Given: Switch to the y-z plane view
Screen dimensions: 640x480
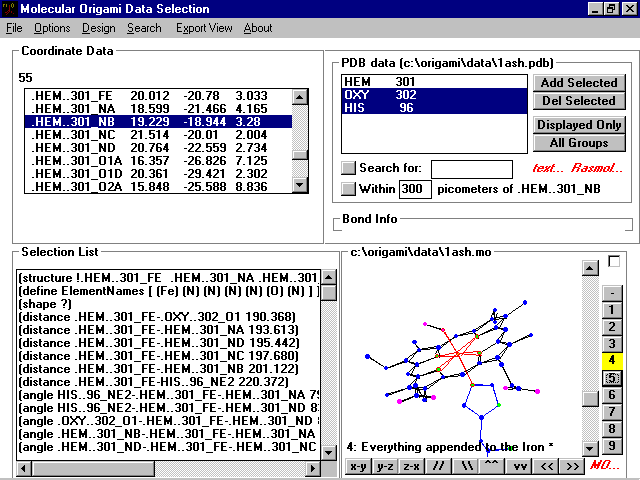Looking at the screenshot, I should (x=385, y=466).
